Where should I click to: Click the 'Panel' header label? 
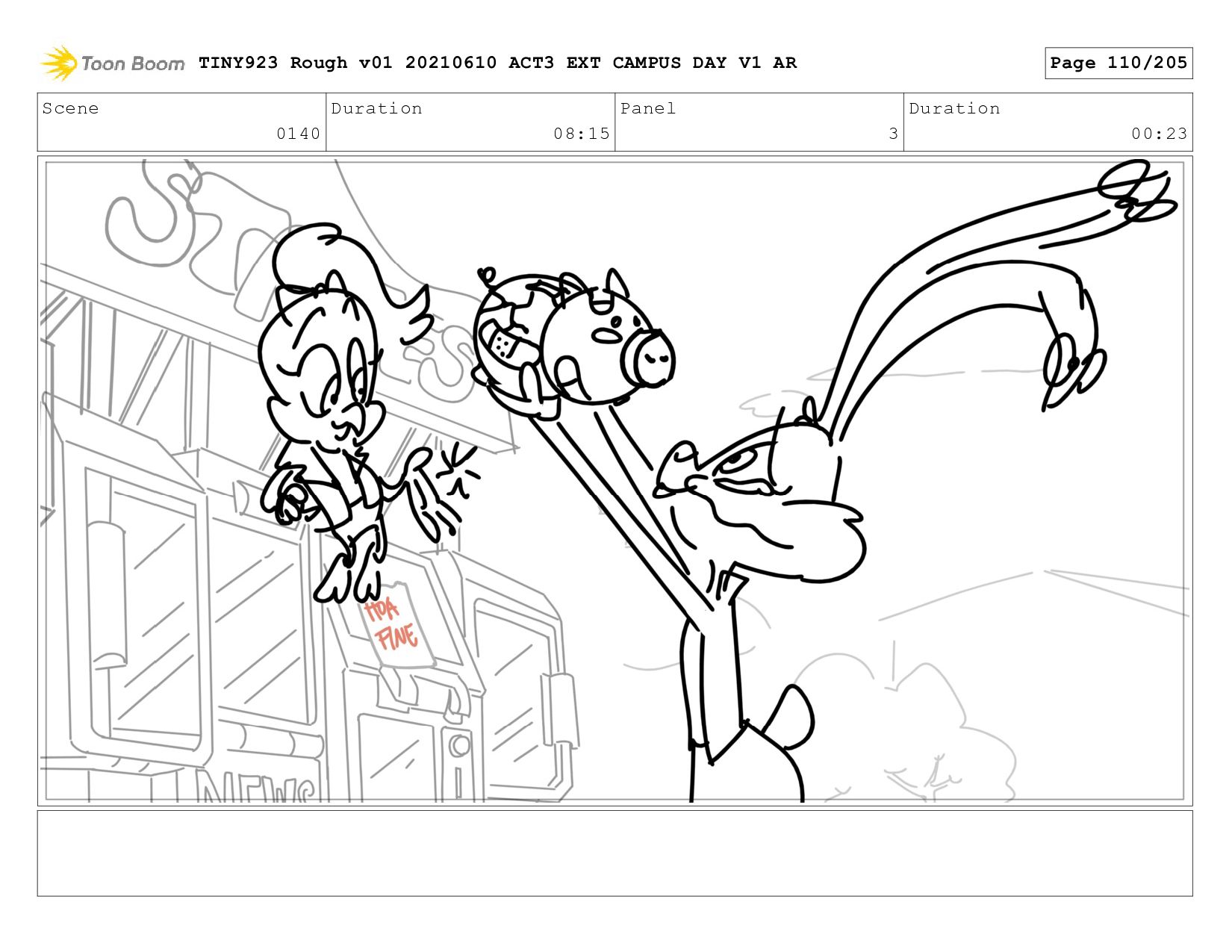tap(648, 108)
